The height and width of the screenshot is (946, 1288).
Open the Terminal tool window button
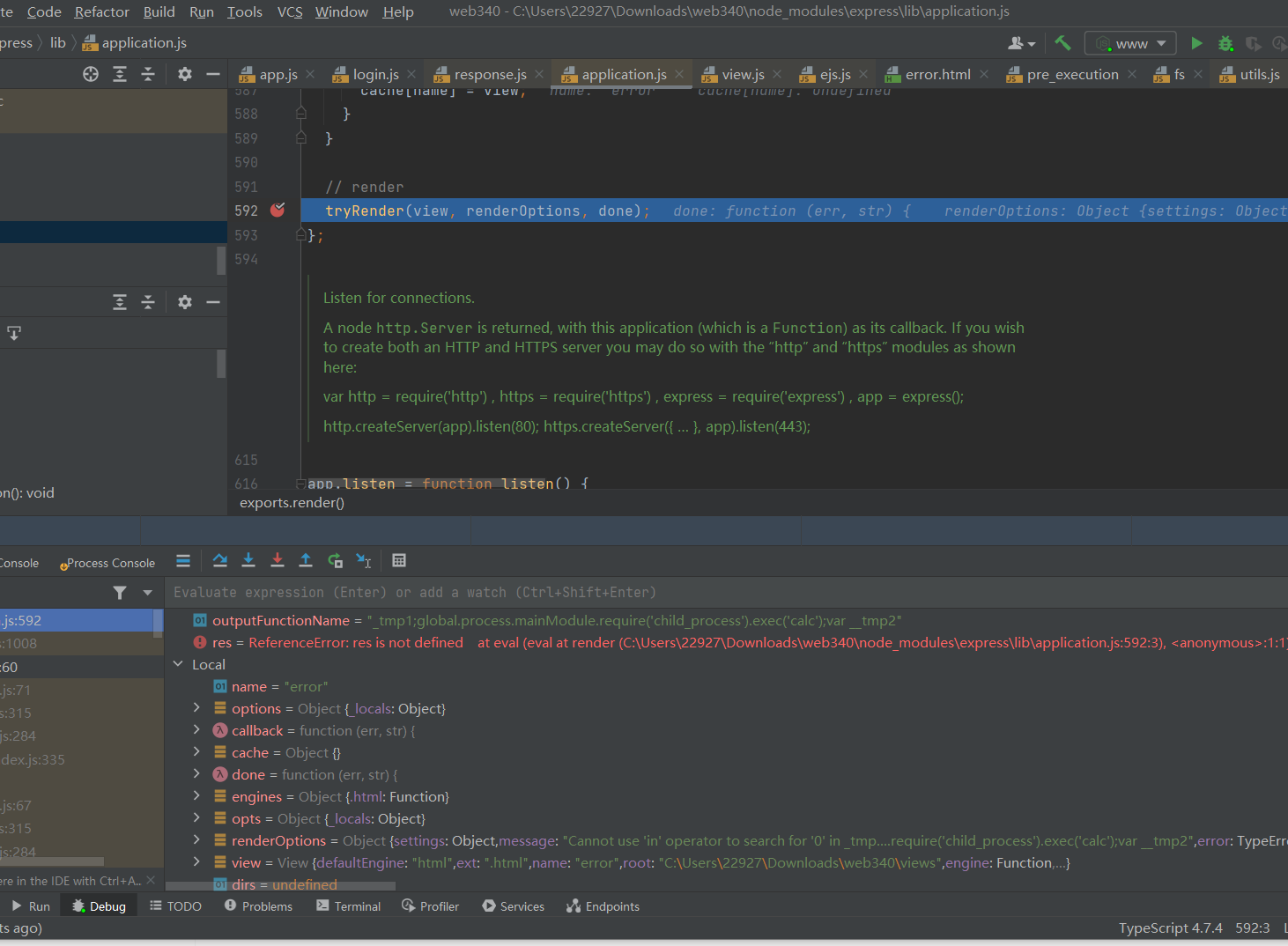pyautogui.click(x=349, y=906)
